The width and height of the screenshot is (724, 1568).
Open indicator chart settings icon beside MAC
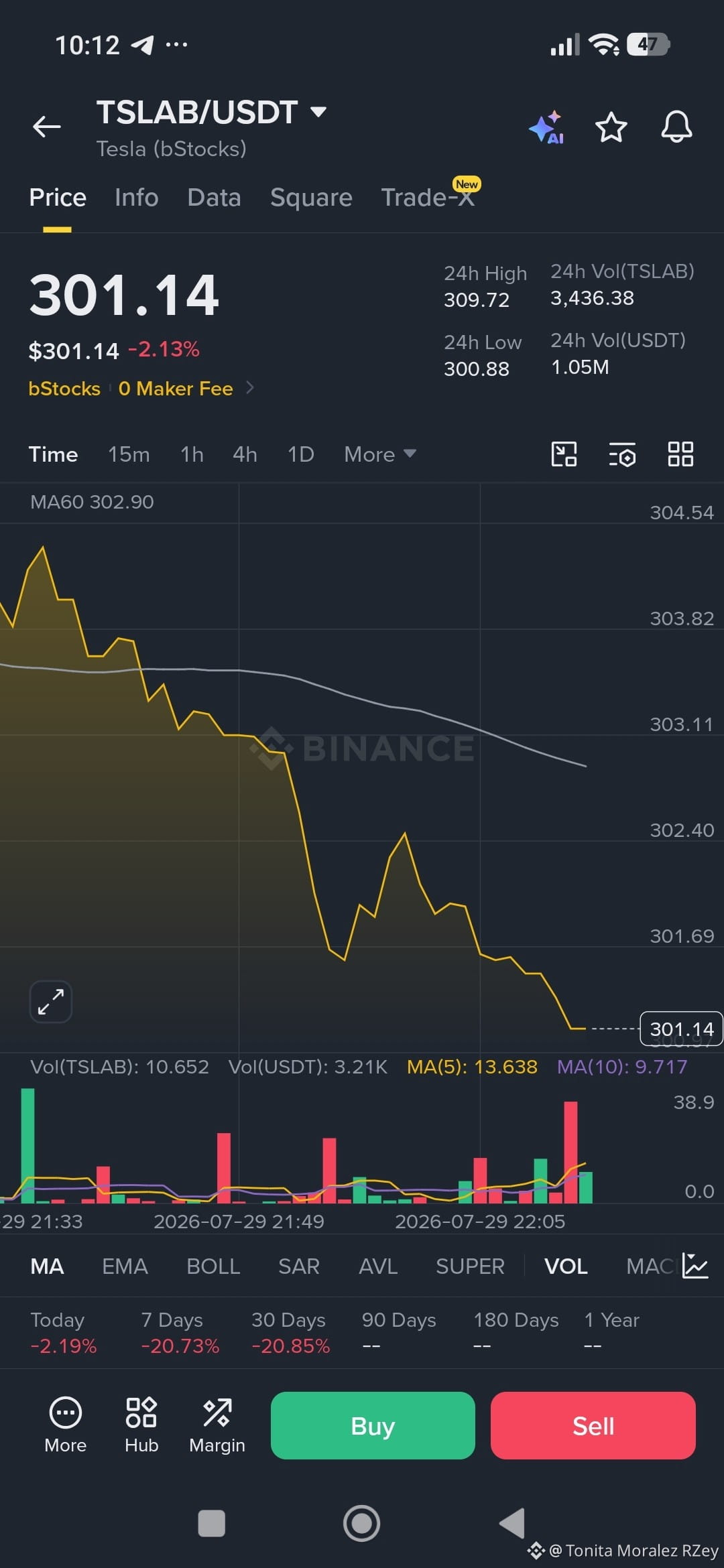point(695,1266)
